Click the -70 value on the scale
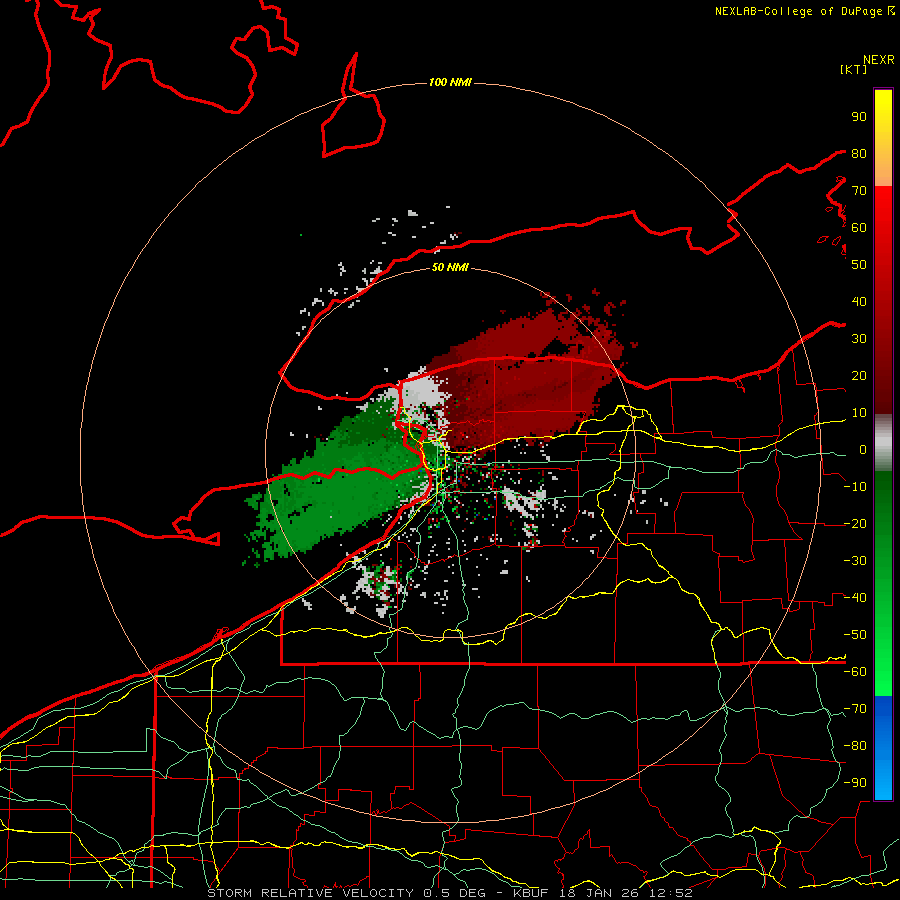This screenshot has width=900, height=900. point(855,708)
